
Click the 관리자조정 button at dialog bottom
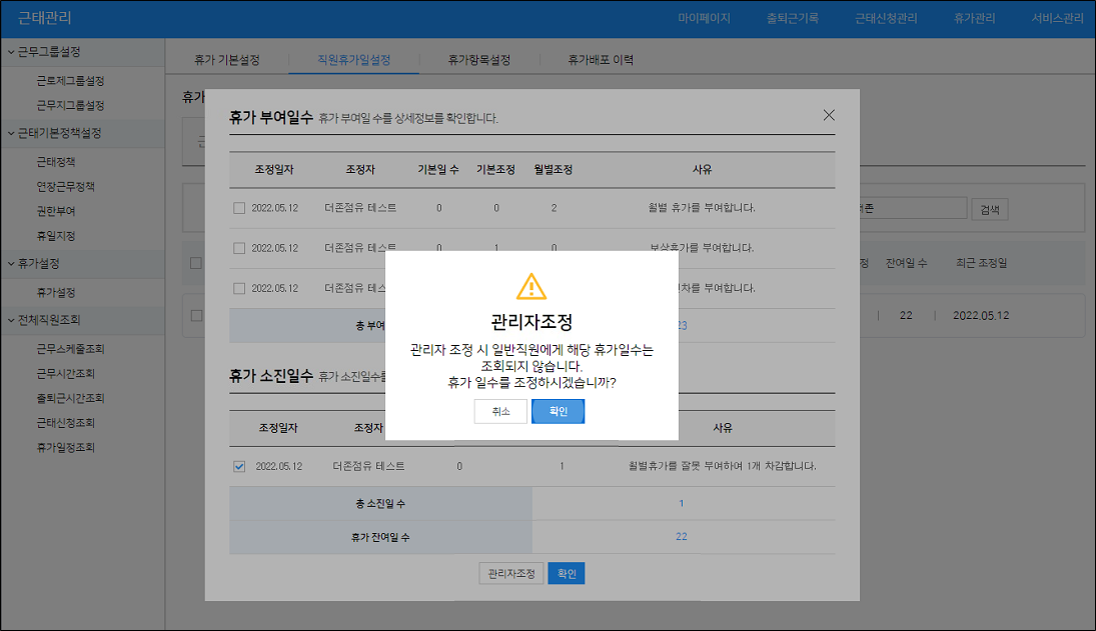pos(511,574)
